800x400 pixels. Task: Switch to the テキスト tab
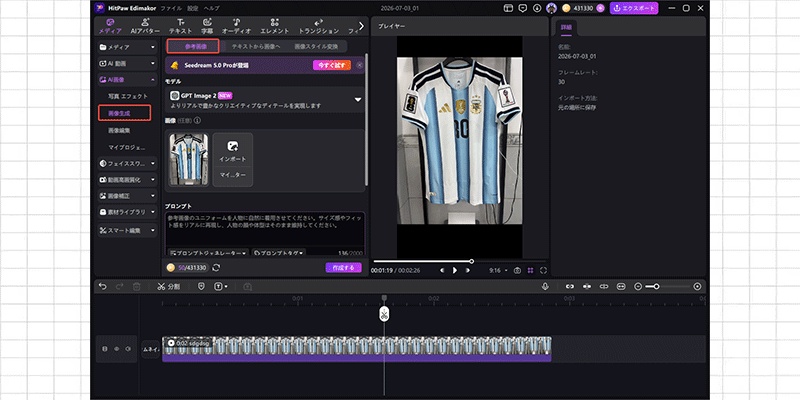[181, 26]
